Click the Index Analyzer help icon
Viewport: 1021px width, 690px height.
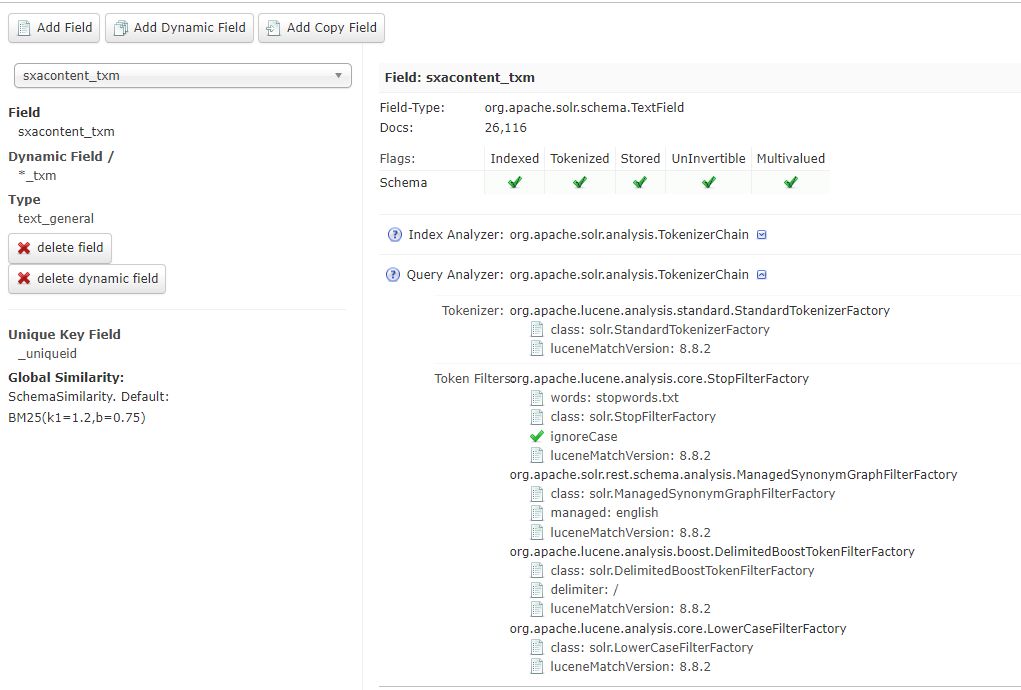[x=395, y=235]
